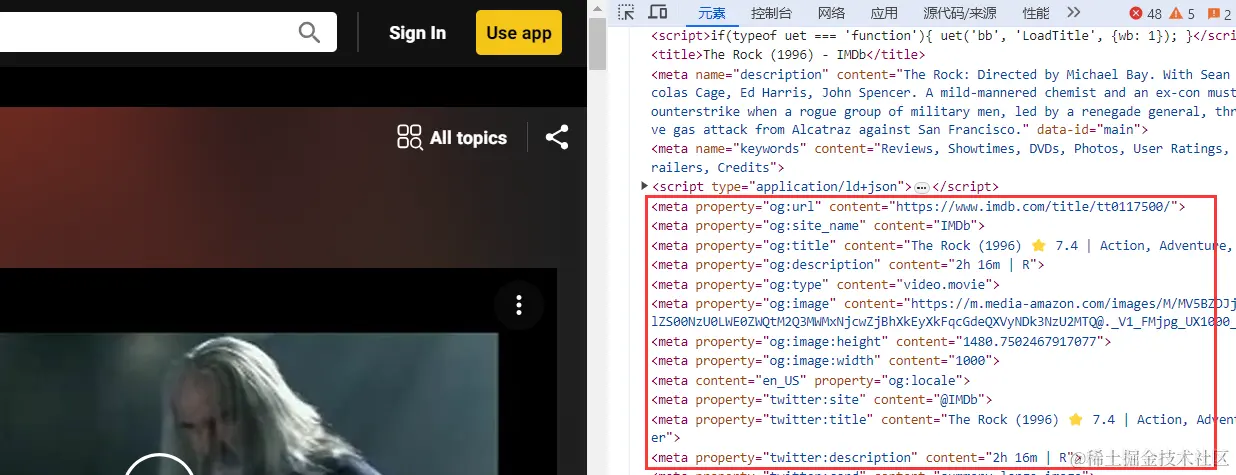Expand the application/ld+json script node
1236x475 pixels.
(645, 186)
